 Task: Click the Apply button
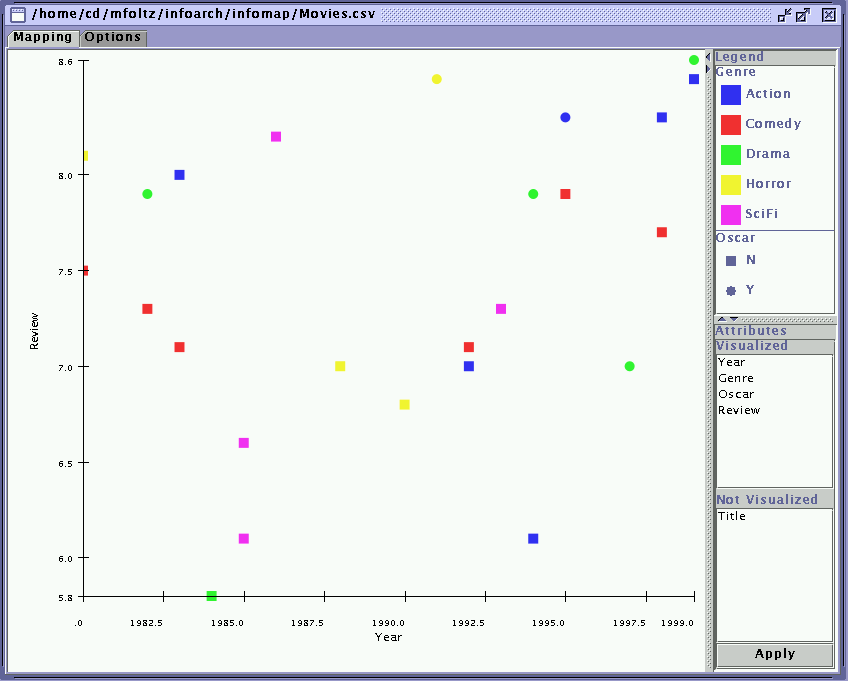[x=774, y=654]
